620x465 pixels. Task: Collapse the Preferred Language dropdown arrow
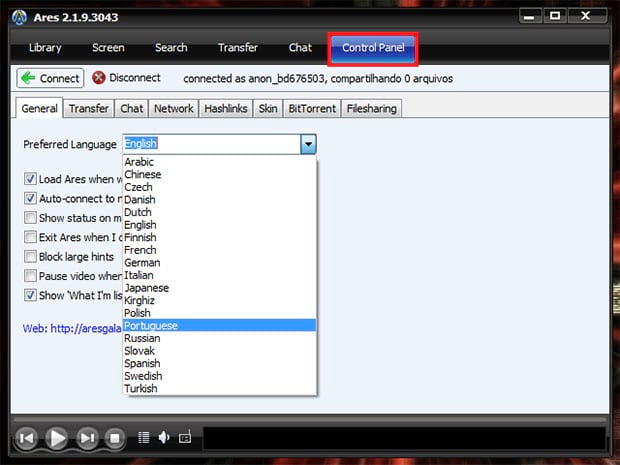pos(308,144)
